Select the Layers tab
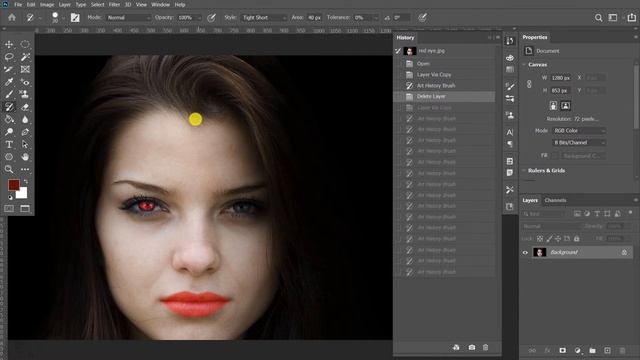The image size is (640, 360). [x=530, y=200]
